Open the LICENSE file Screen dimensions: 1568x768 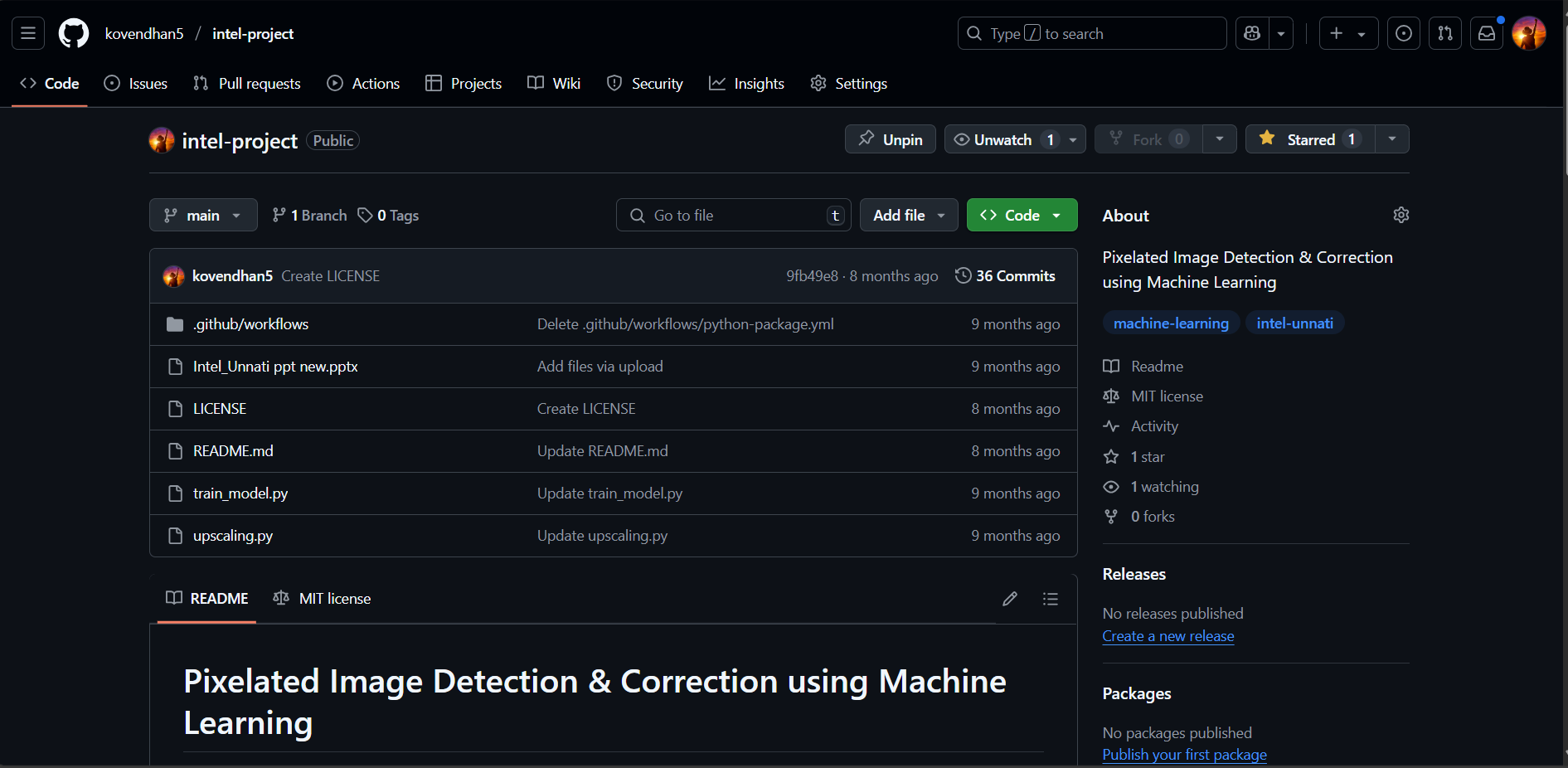coord(220,409)
